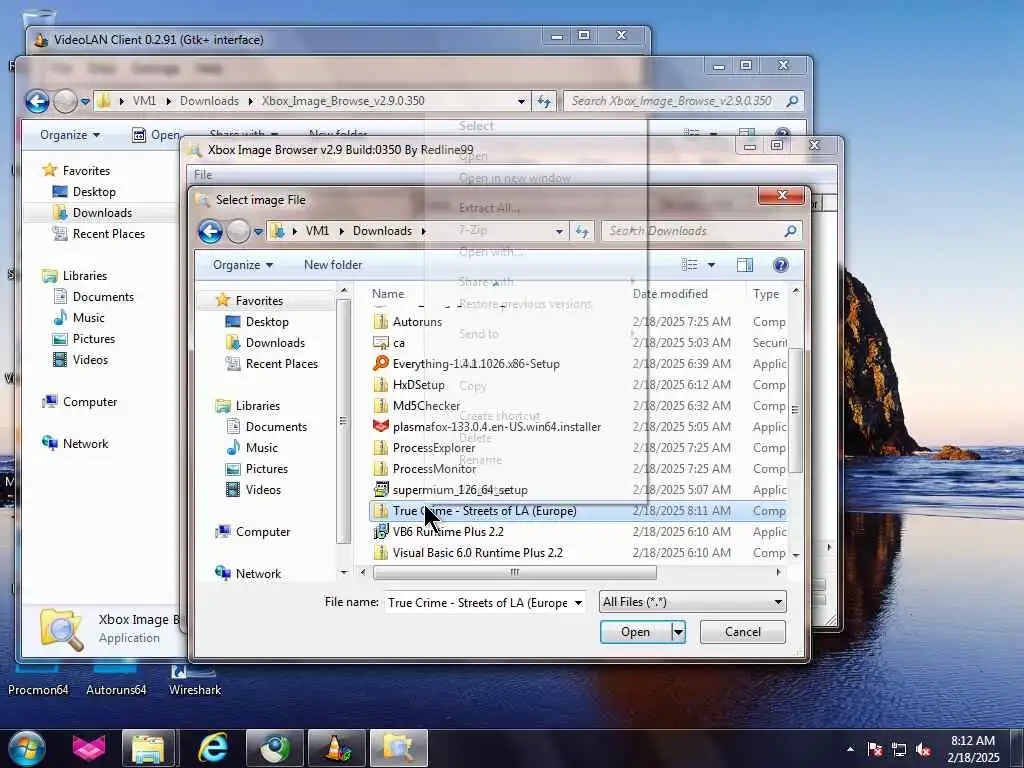1024x768 pixels.
Task: Open All Files (*.*) file type dropdown
Action: click(x=692, y=601)
